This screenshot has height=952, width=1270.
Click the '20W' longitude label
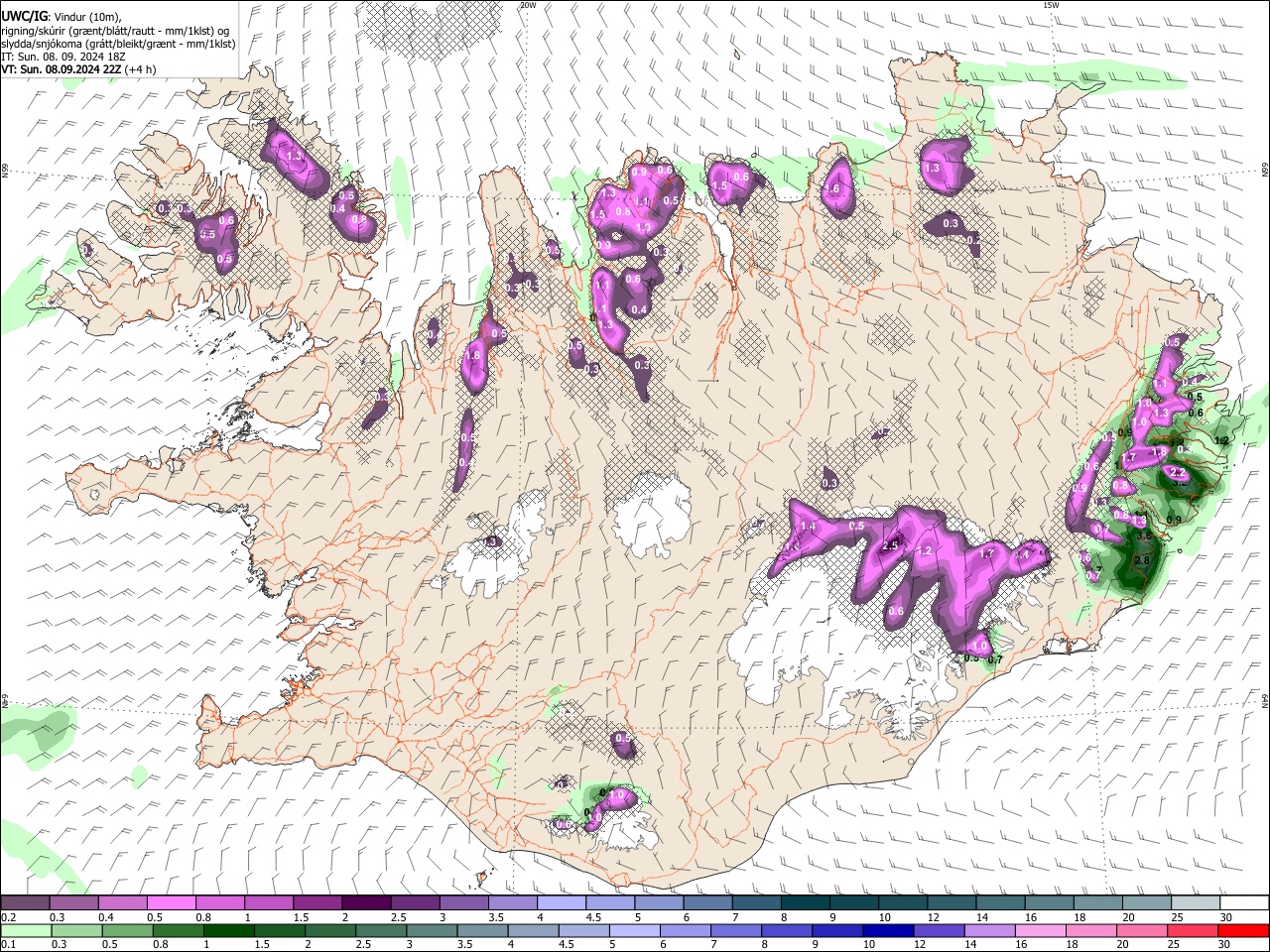[528, 5]
